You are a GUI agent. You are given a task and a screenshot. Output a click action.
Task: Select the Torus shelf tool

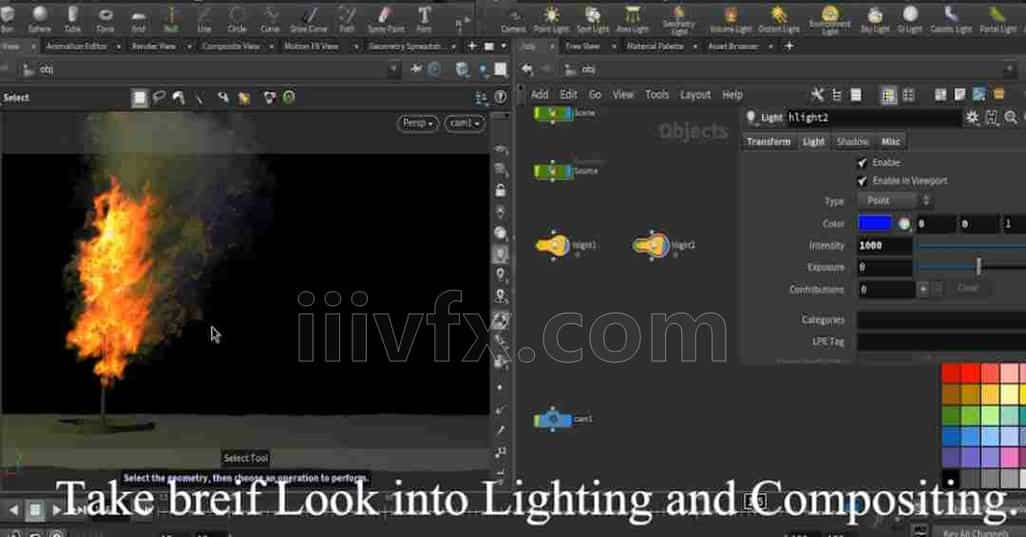click(x=105, y=19)
